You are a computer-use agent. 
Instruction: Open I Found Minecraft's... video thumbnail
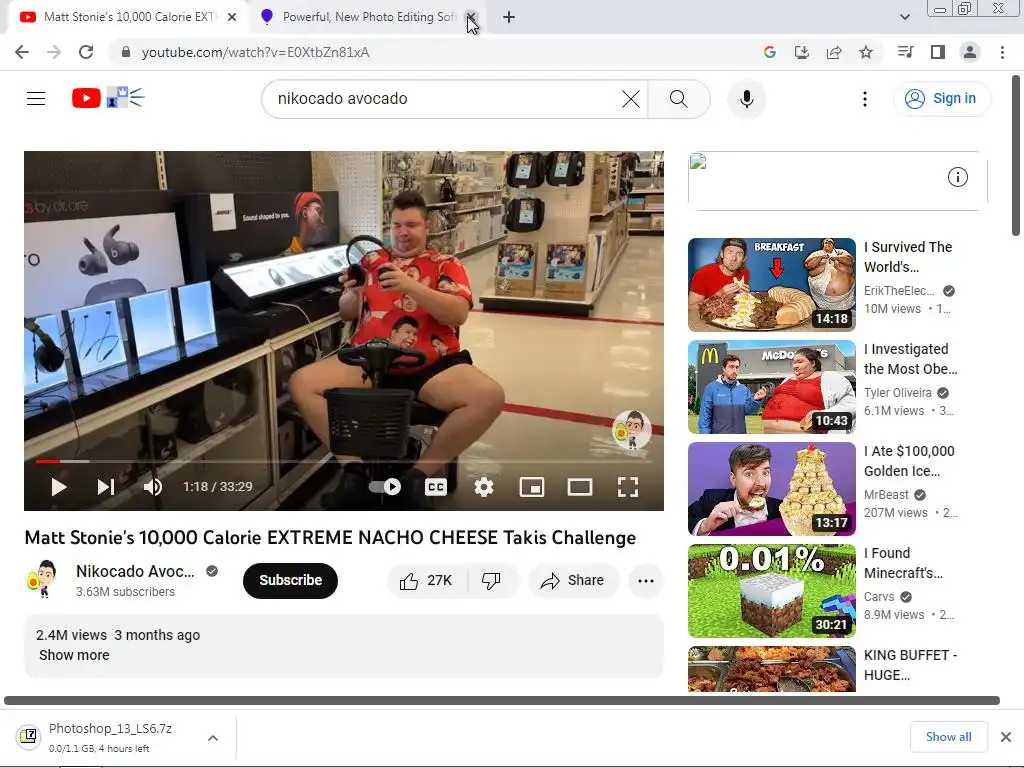point(771,591)
